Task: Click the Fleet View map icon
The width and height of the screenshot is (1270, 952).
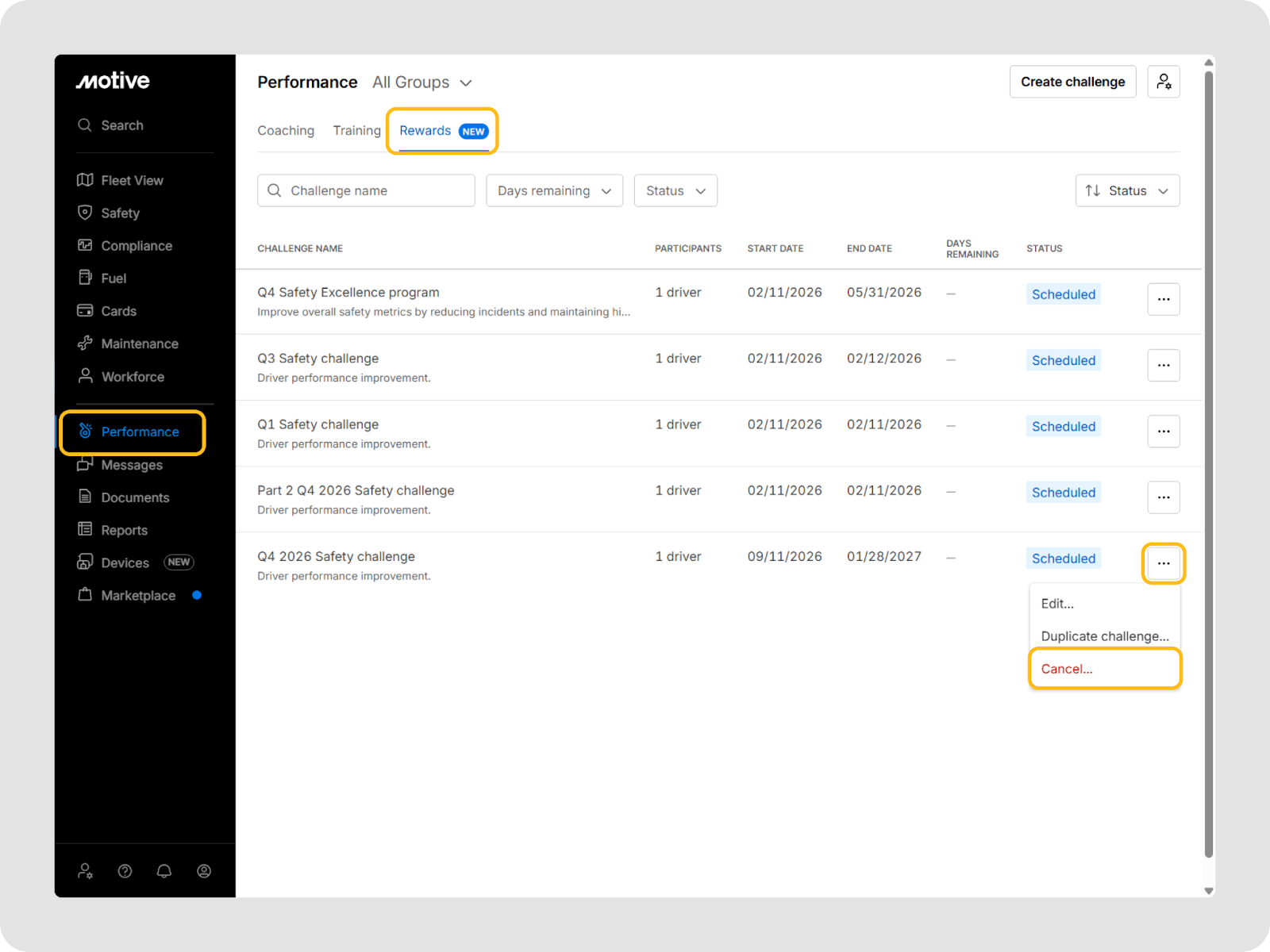Action: click(85, 180)
